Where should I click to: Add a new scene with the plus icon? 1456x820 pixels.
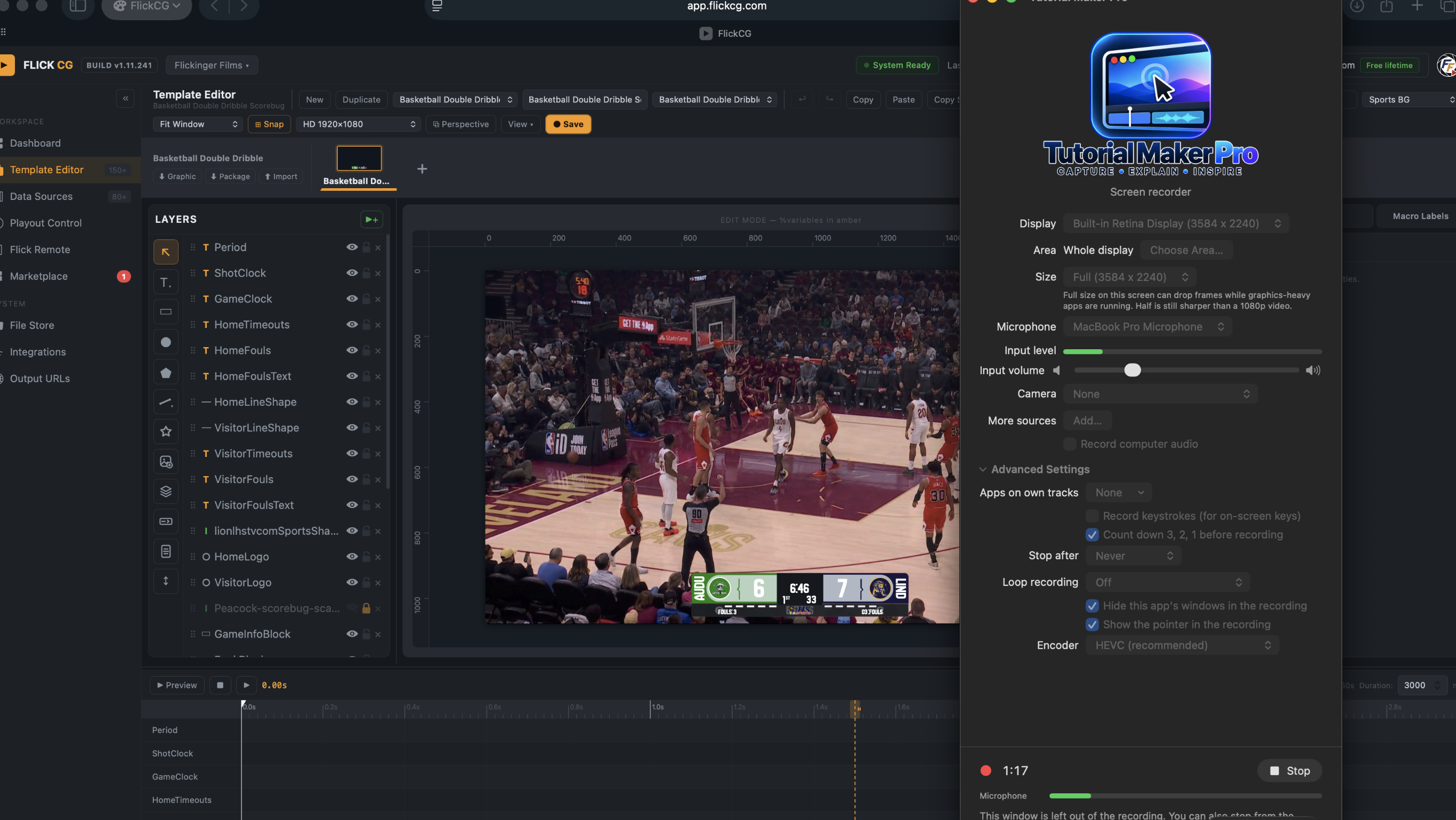(422, 168)
